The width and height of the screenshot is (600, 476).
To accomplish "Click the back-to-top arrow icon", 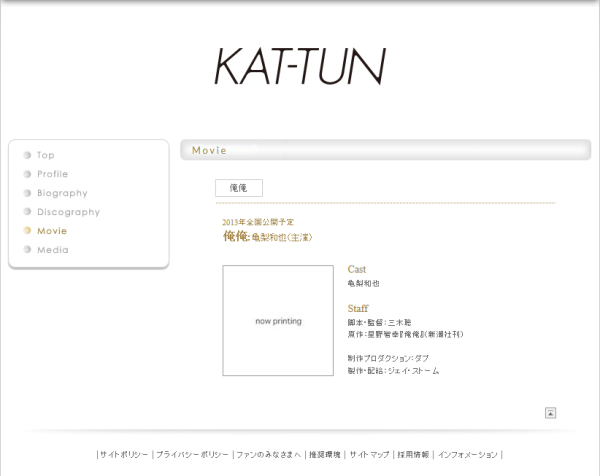I will coord(550,413).
